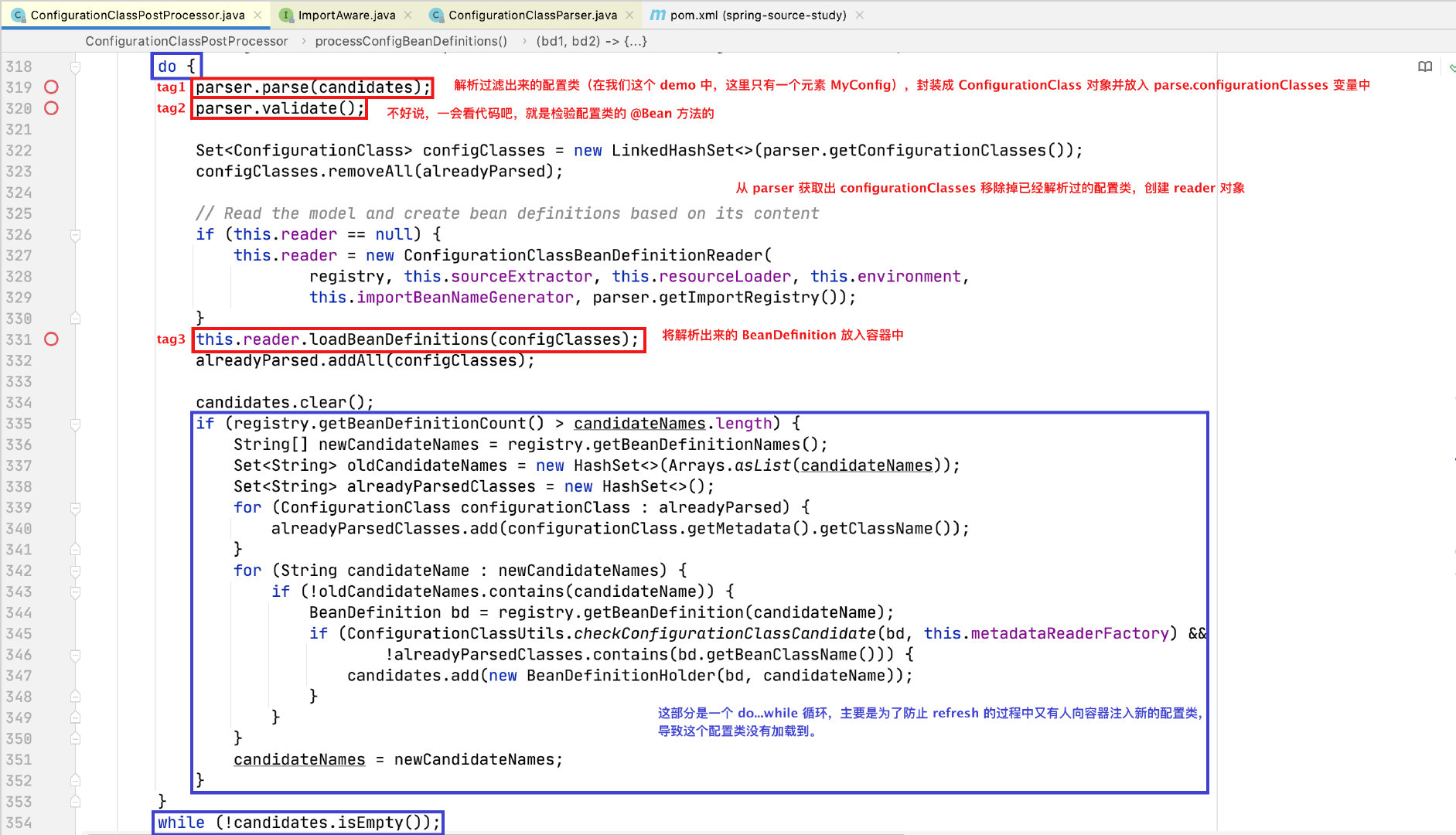The image size is (1456, 835).
Task: Collapse the for loop at line 342
Action: point(75,571)
